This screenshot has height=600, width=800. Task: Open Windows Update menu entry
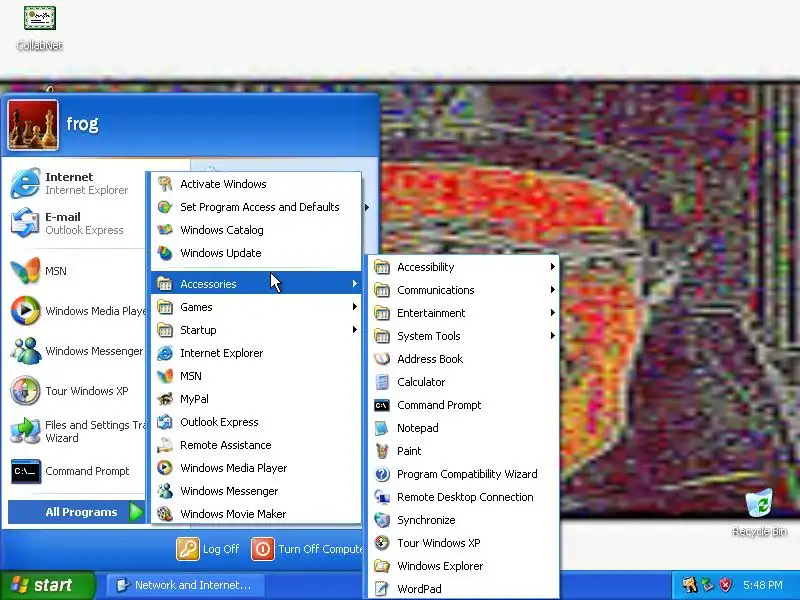pos(256,253)
